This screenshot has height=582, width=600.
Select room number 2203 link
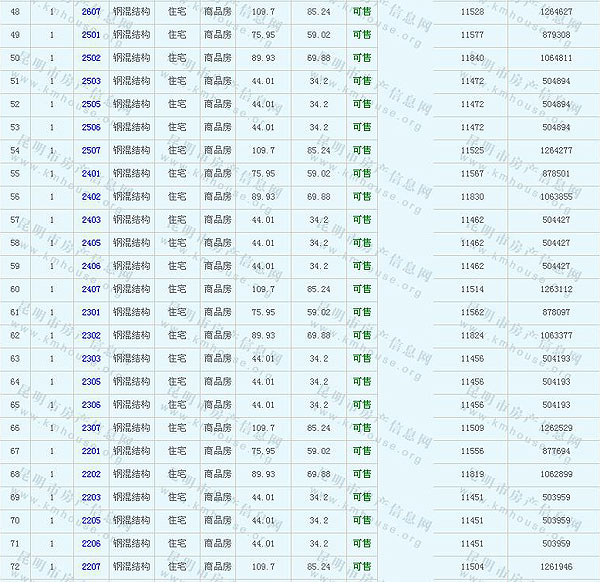click(x=91, y=497)
